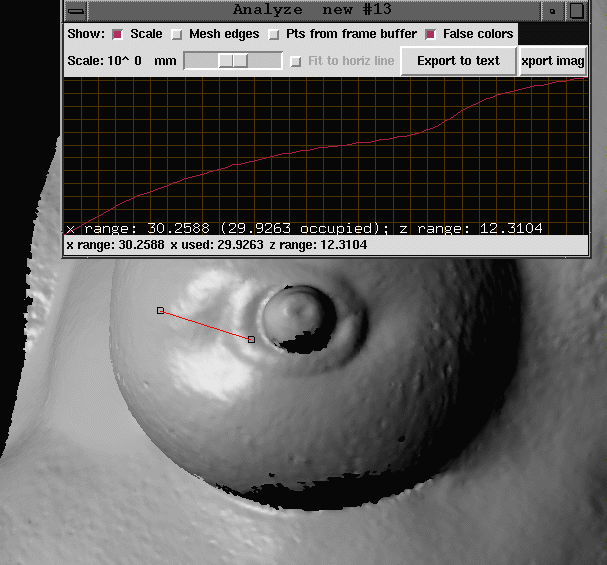Click the maximize square button in title bar
The width and height of the screenshot is (607, 565).
pyautogui.click(x=577, y=10)
